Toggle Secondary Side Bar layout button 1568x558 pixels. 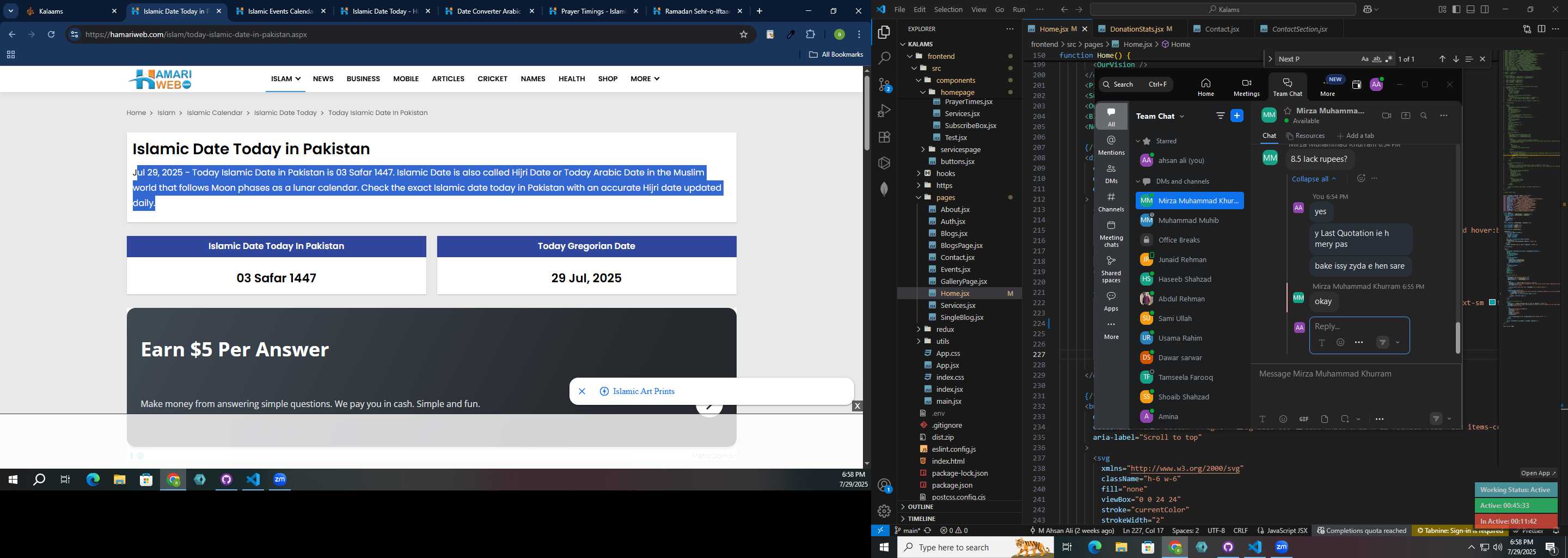[x=1485, y=9]
